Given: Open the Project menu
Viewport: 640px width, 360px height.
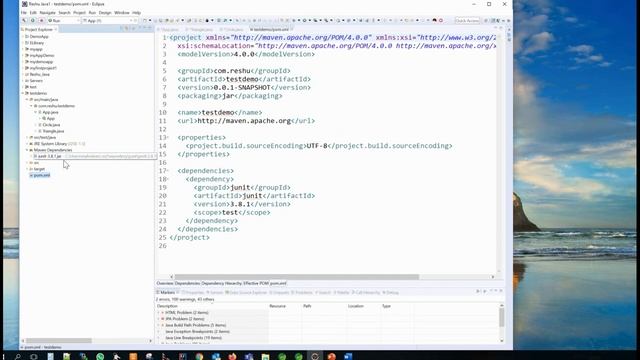Looking at the screenshot, I should (79, 13).
